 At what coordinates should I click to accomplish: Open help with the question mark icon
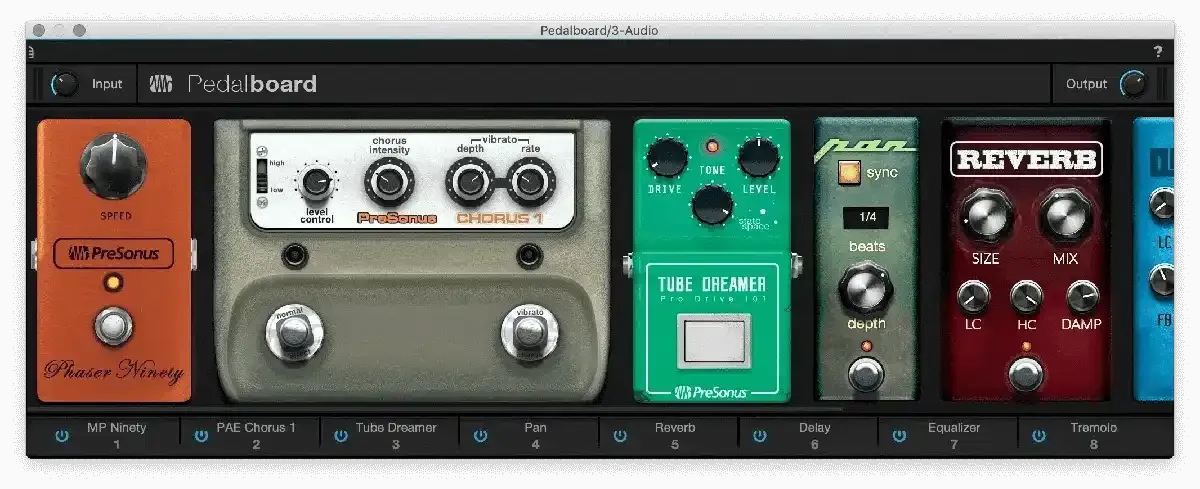click(1158, 51)
